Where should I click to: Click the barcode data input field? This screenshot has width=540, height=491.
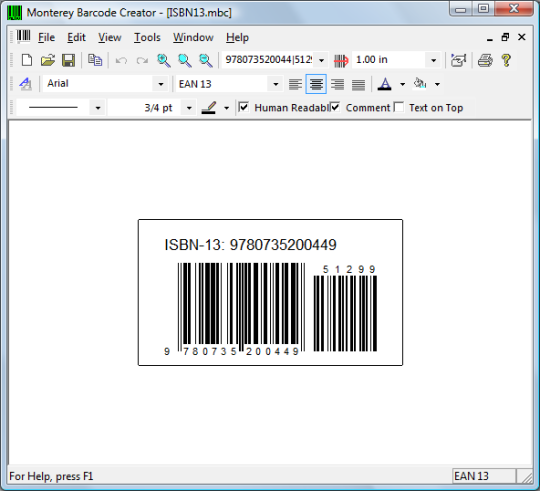pos(268,60)
